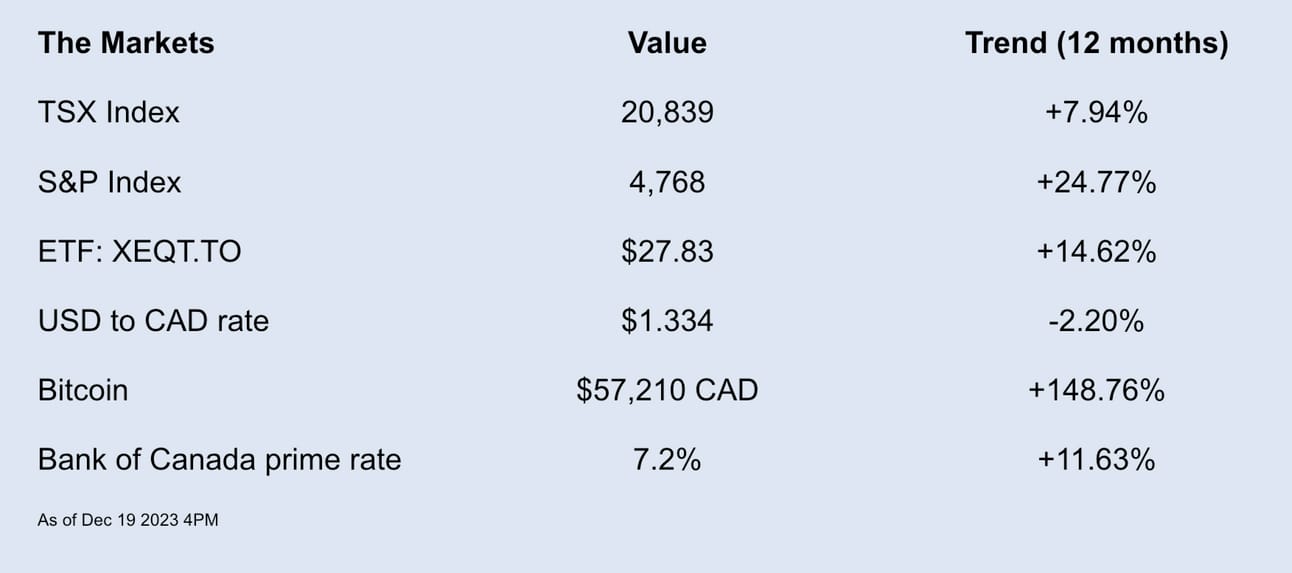Click the +24.77% trend value
This screenshot has height=573, width=1292.
[1096, 182]
